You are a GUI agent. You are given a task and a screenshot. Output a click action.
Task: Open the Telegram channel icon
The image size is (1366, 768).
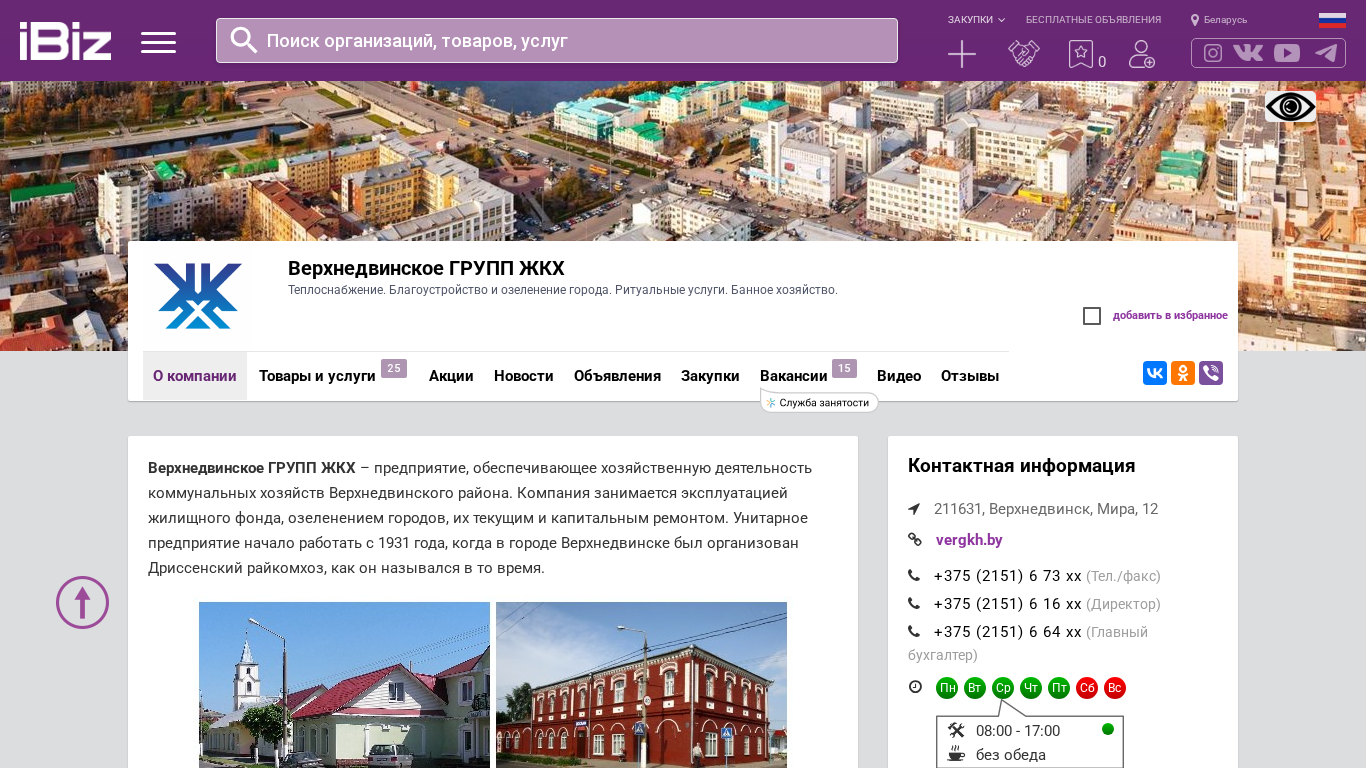[1326, 53]
